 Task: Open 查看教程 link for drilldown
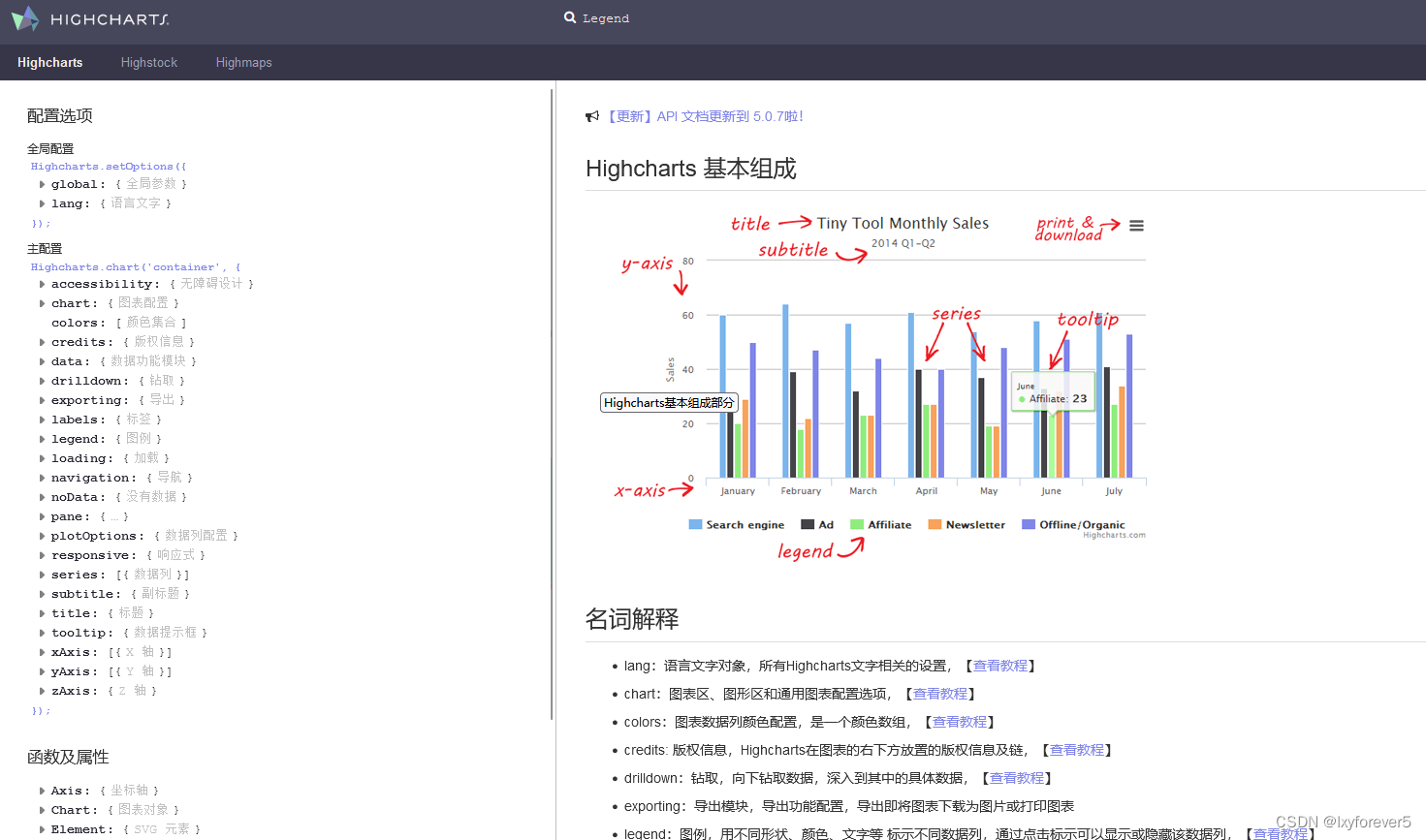pos(1017,778)
